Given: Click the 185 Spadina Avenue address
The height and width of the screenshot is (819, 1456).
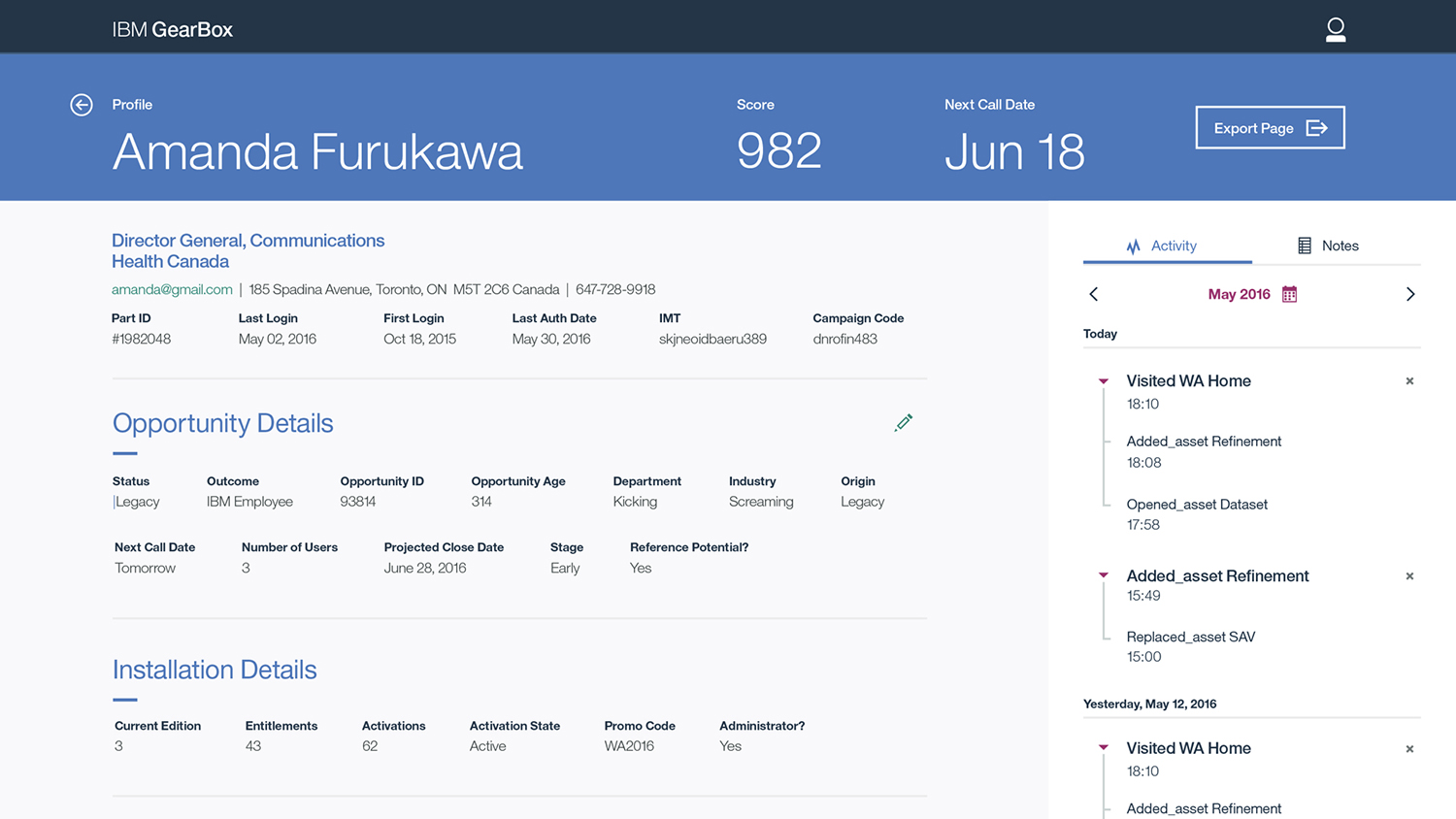Looking at the screenshot, I should (404, 289).
